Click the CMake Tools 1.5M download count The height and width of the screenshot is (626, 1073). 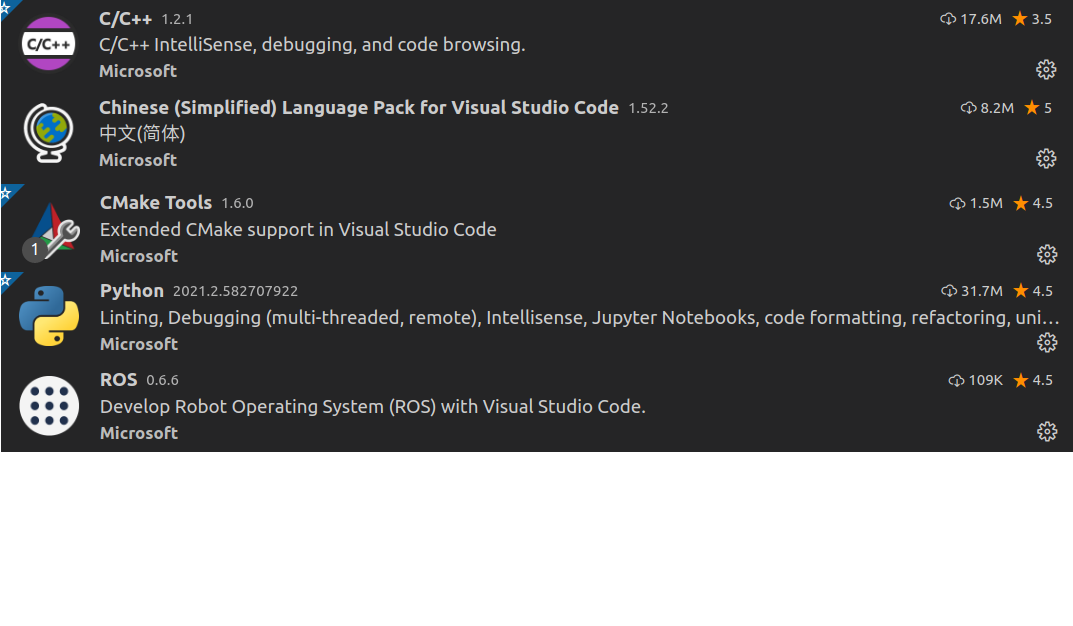click(x=976, y=203)
